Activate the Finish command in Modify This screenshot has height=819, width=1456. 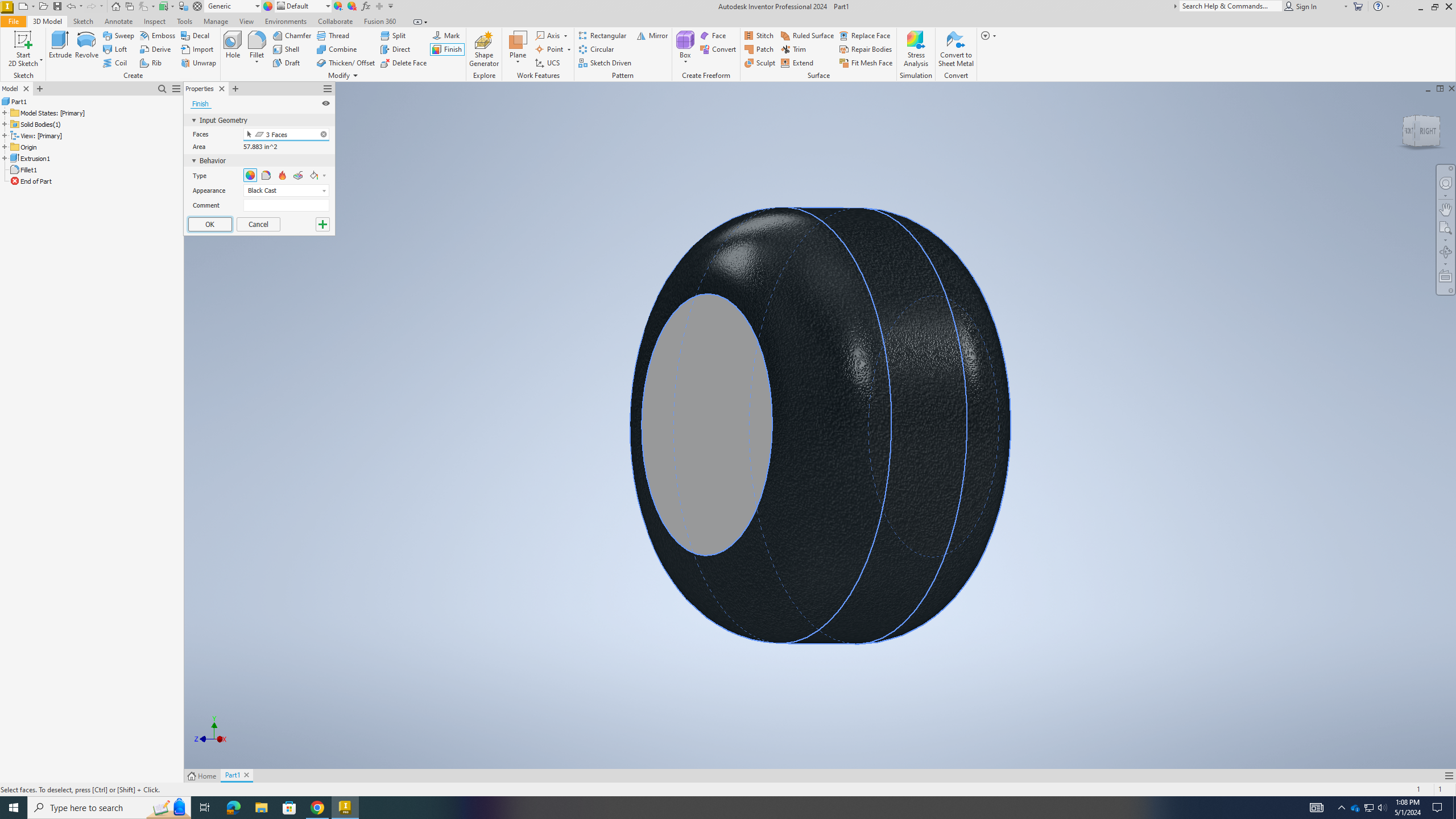447,49
